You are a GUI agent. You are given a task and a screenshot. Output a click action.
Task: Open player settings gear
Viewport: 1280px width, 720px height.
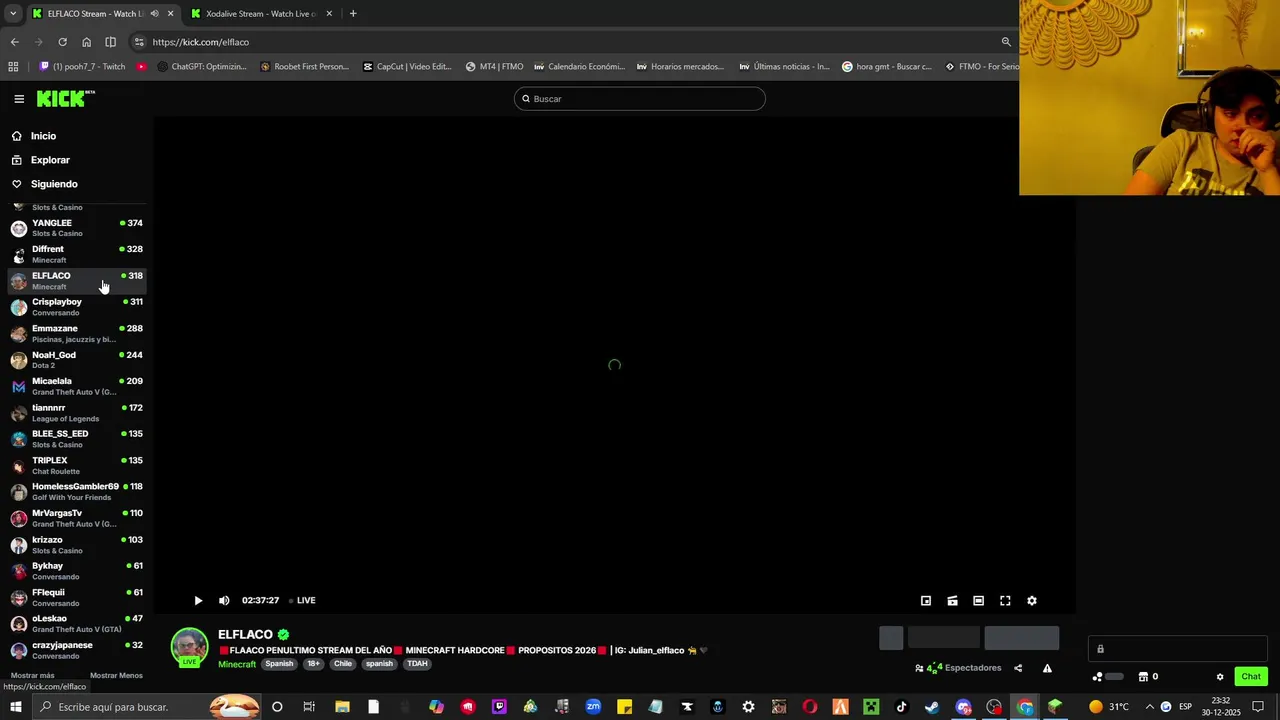pyautogui.click(x=1032, y=601)
